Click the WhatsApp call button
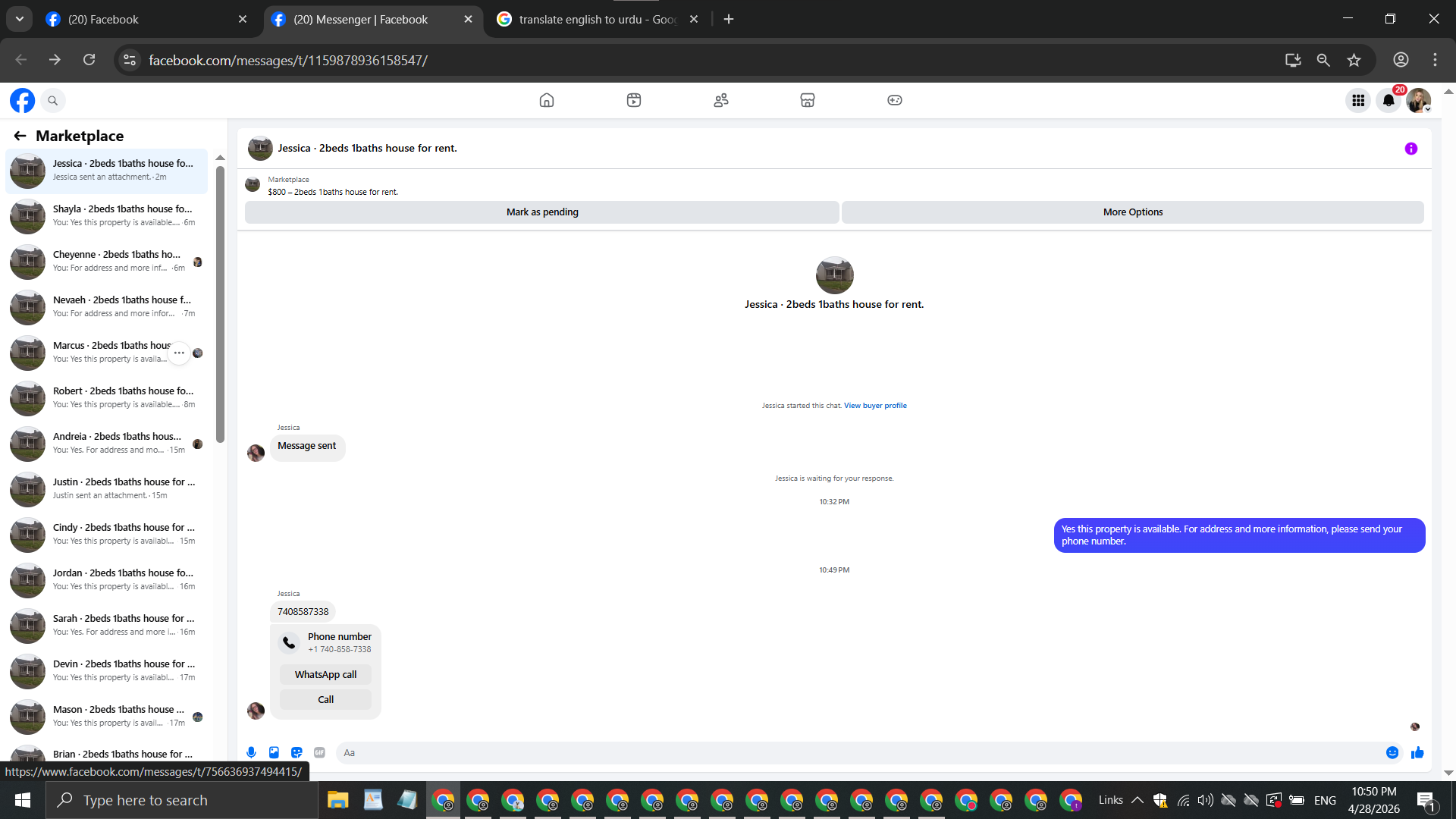 [x=325, y=674]
